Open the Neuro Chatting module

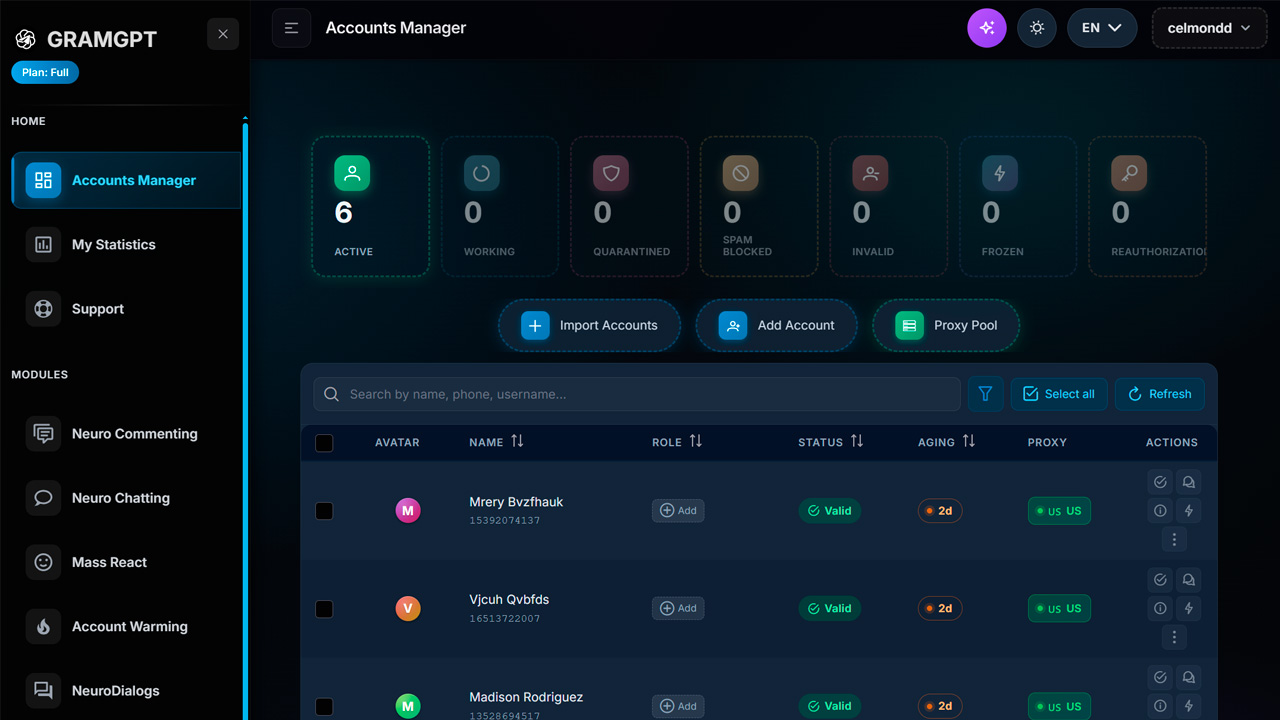126,498
